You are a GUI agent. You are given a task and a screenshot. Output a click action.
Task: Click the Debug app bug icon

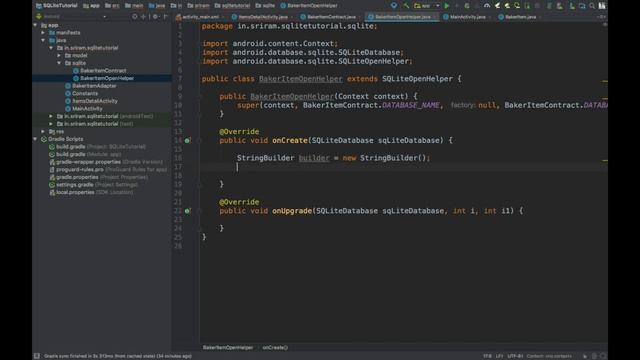[x=467, y=6]
